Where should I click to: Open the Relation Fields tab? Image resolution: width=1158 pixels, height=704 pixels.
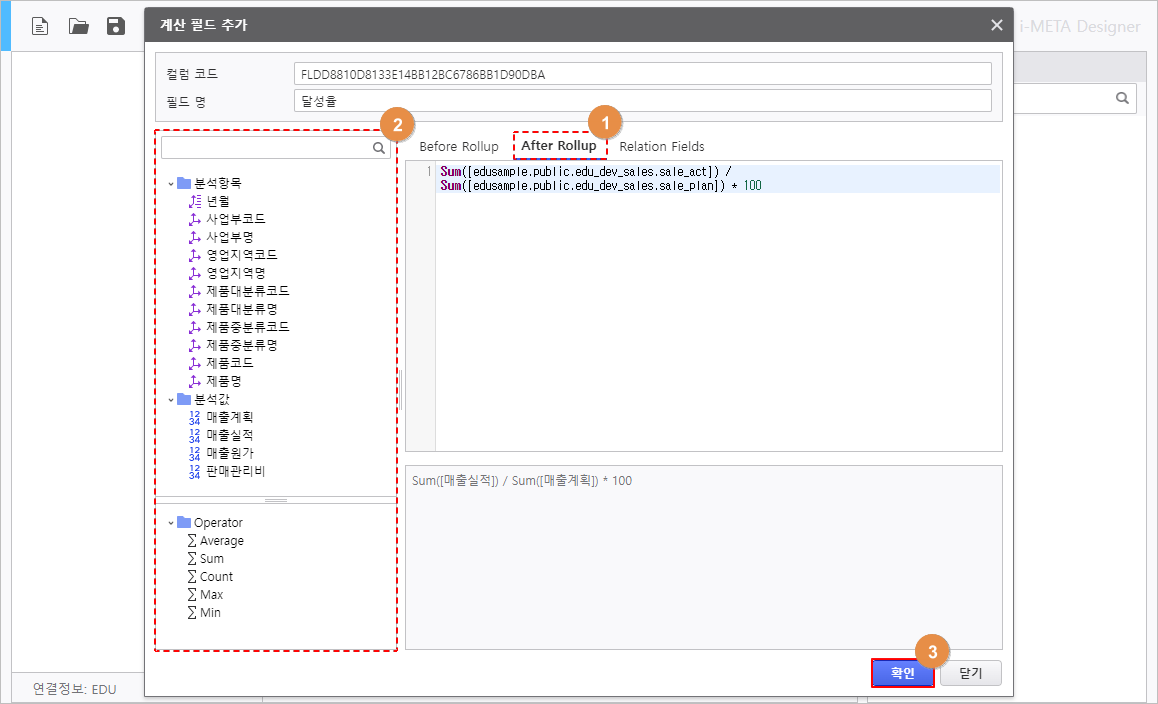662,146
